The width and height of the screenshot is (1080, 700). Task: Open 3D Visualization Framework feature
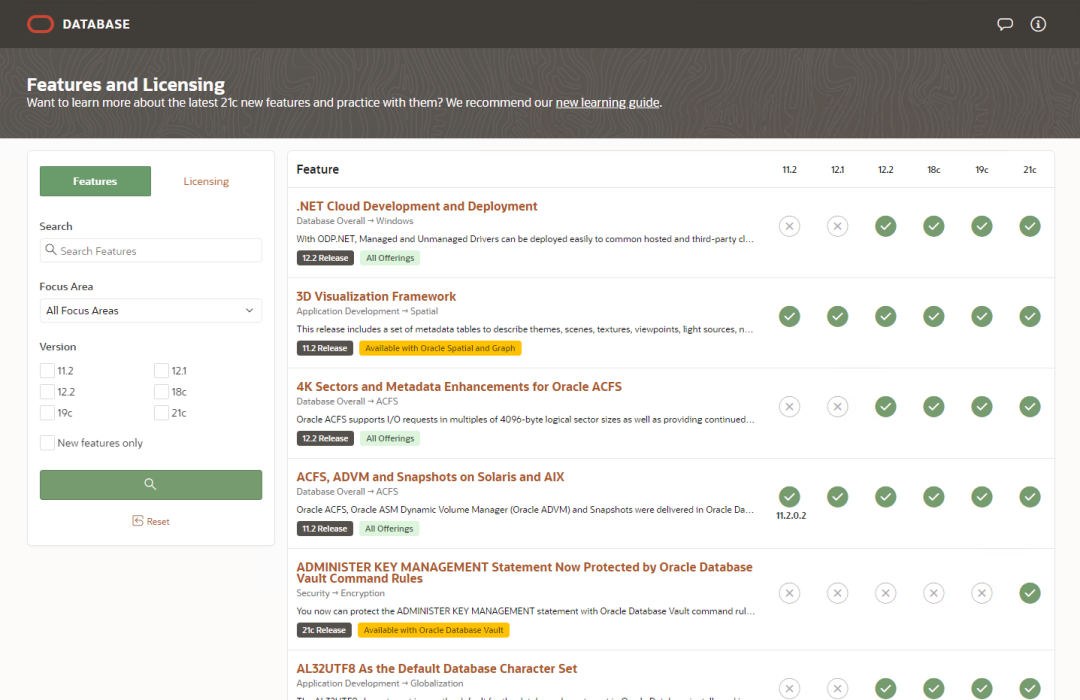376,296
